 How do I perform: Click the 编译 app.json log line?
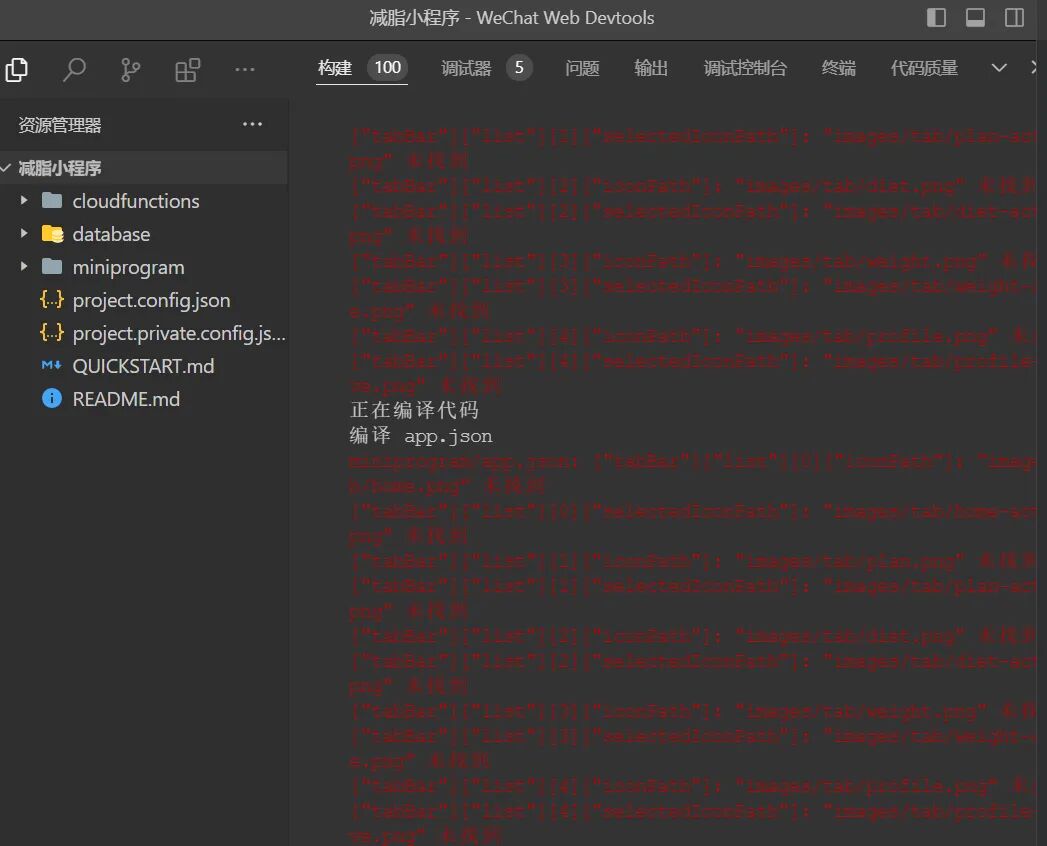[x=421, y=436]
